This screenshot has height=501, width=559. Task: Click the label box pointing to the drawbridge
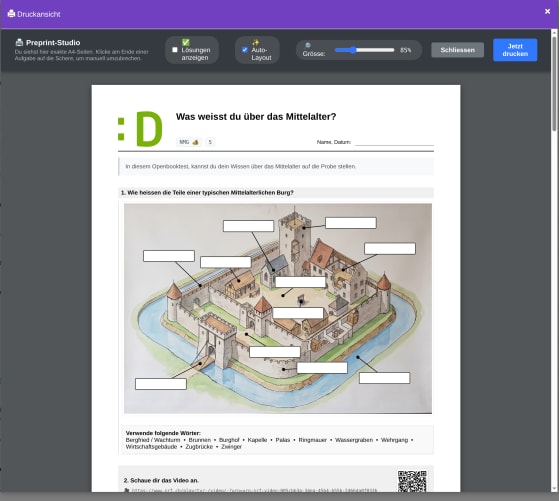(161, 384)
